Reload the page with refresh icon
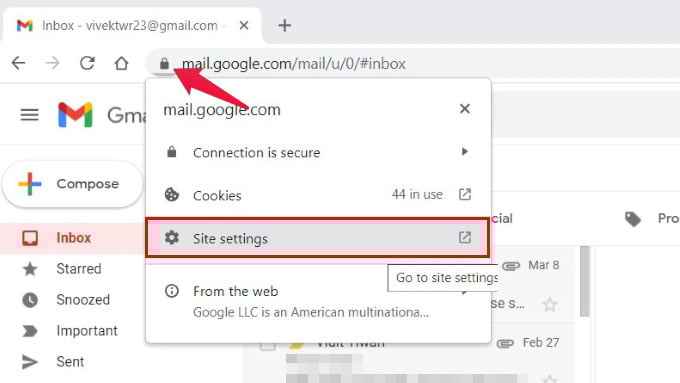The height and width of the screenshot is (383, 680). coord(87,63)
